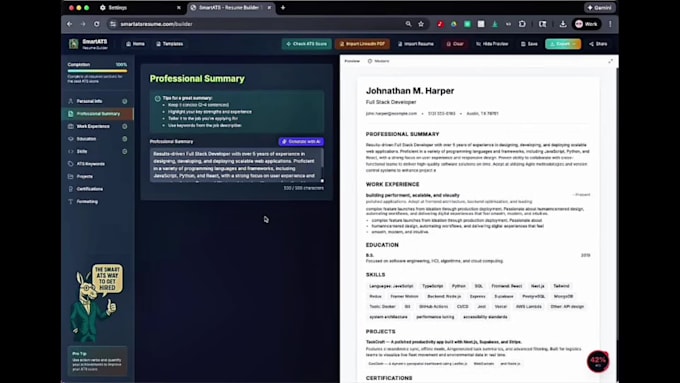Reload the page
This screenshot has width=680, height=383.
[x=97, y=24]
